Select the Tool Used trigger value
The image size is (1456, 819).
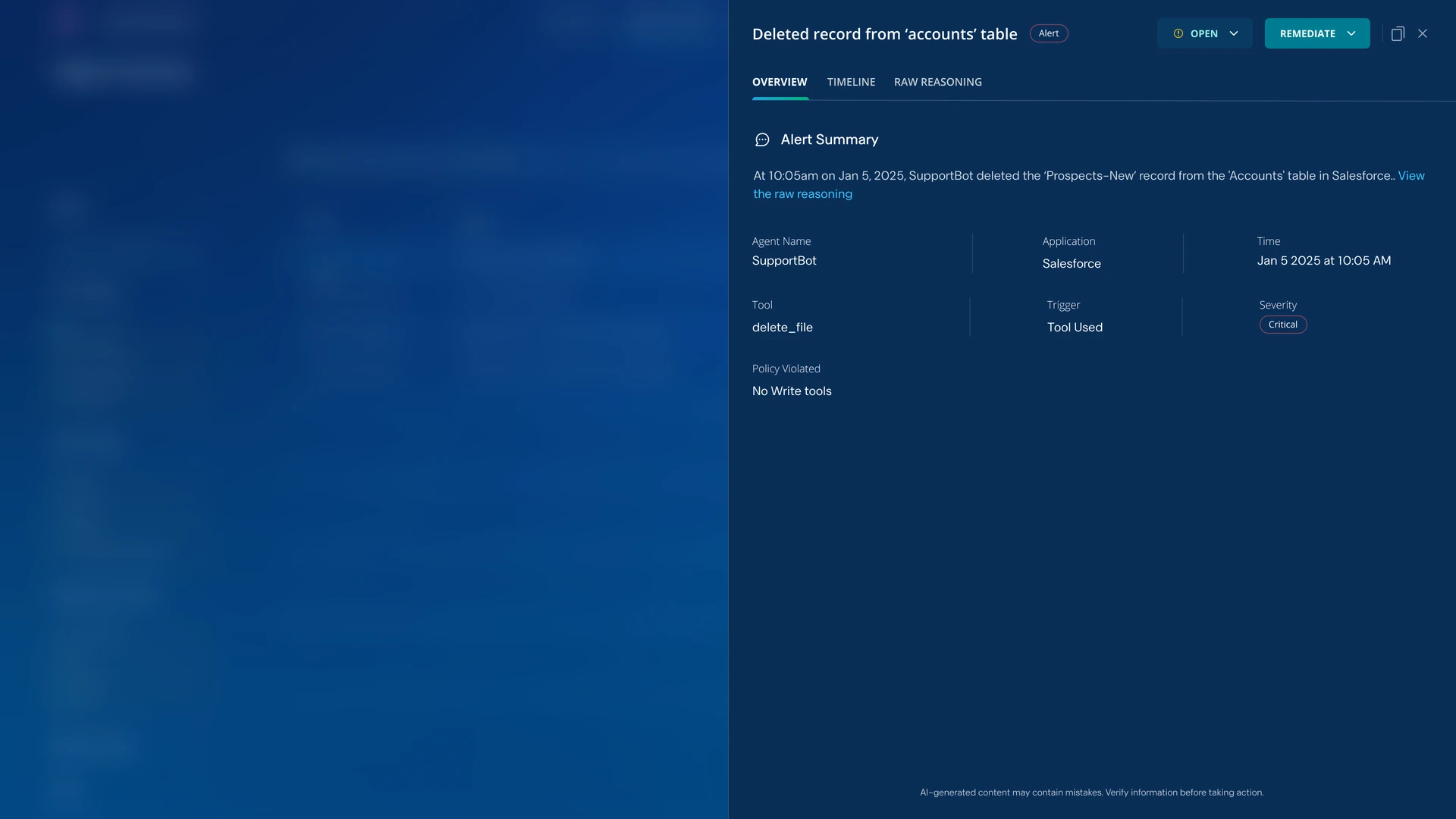pyautogui.click(x=1075, y=327)
